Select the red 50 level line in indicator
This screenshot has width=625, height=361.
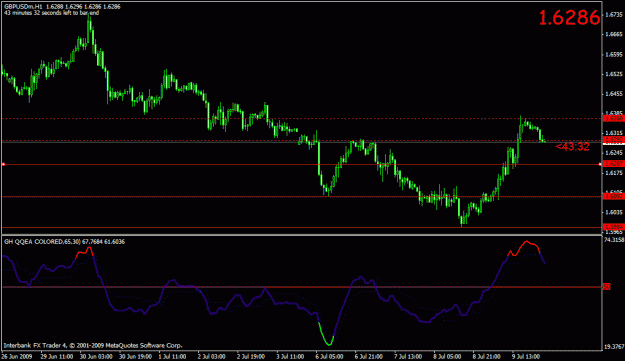coord(302,287)
